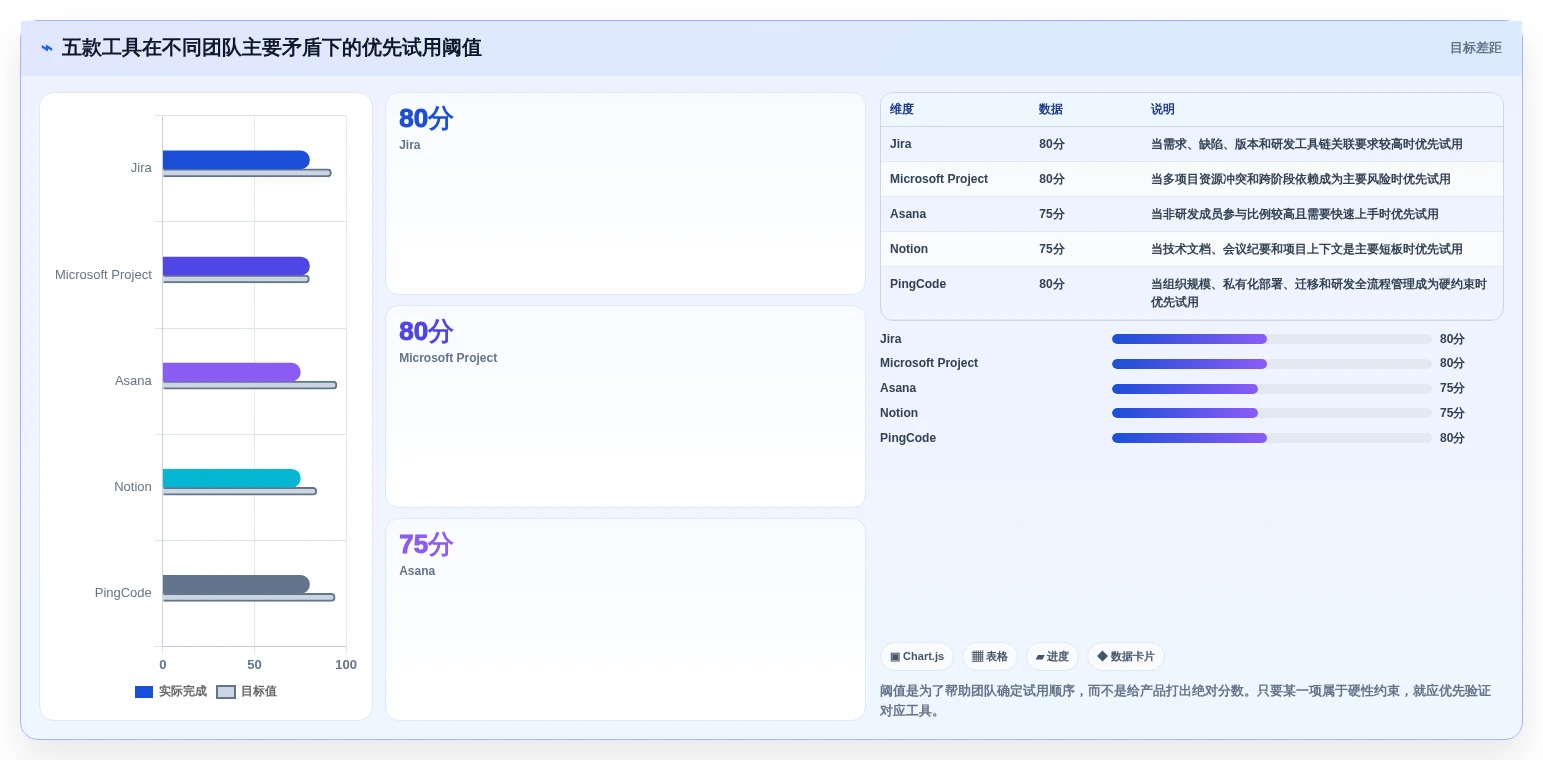This screenshot has width=1543, height=760.
Task: Click the 80分 value in the PingCode table row
Action: 1052,284
